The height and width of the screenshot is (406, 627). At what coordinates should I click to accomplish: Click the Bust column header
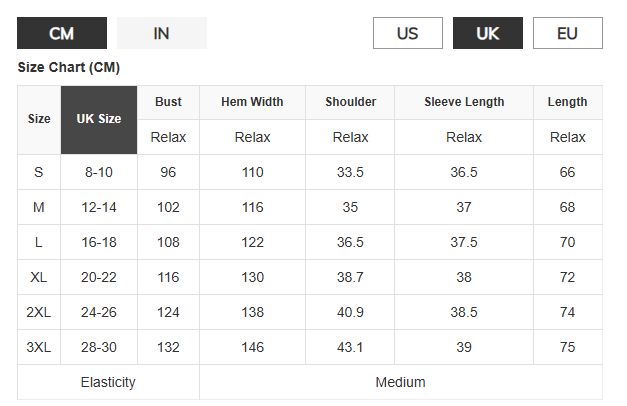pos(168,102)
